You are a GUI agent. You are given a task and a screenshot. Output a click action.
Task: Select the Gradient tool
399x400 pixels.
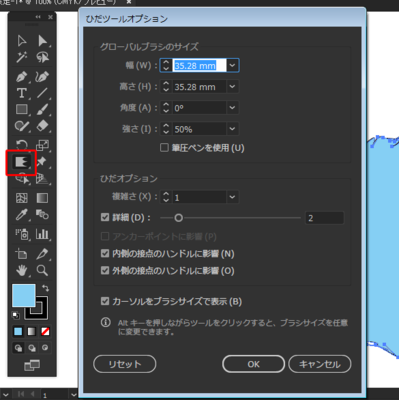click(x=42, y=198)
